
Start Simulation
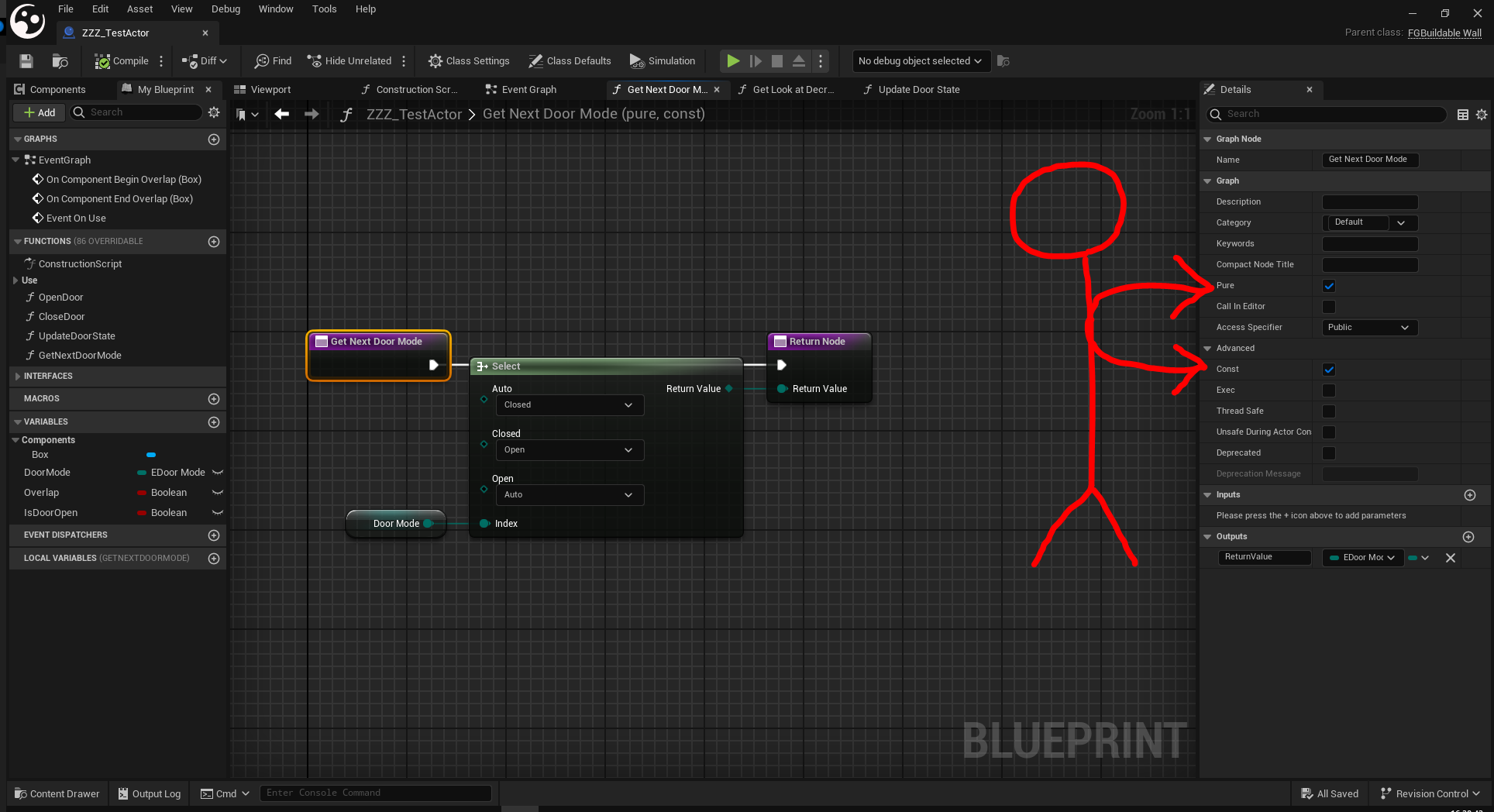tap(663, 61)
